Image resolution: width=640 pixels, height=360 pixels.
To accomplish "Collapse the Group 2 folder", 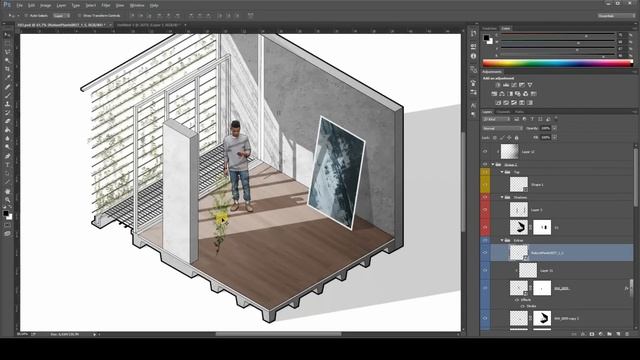I will [x=493, y=165].
